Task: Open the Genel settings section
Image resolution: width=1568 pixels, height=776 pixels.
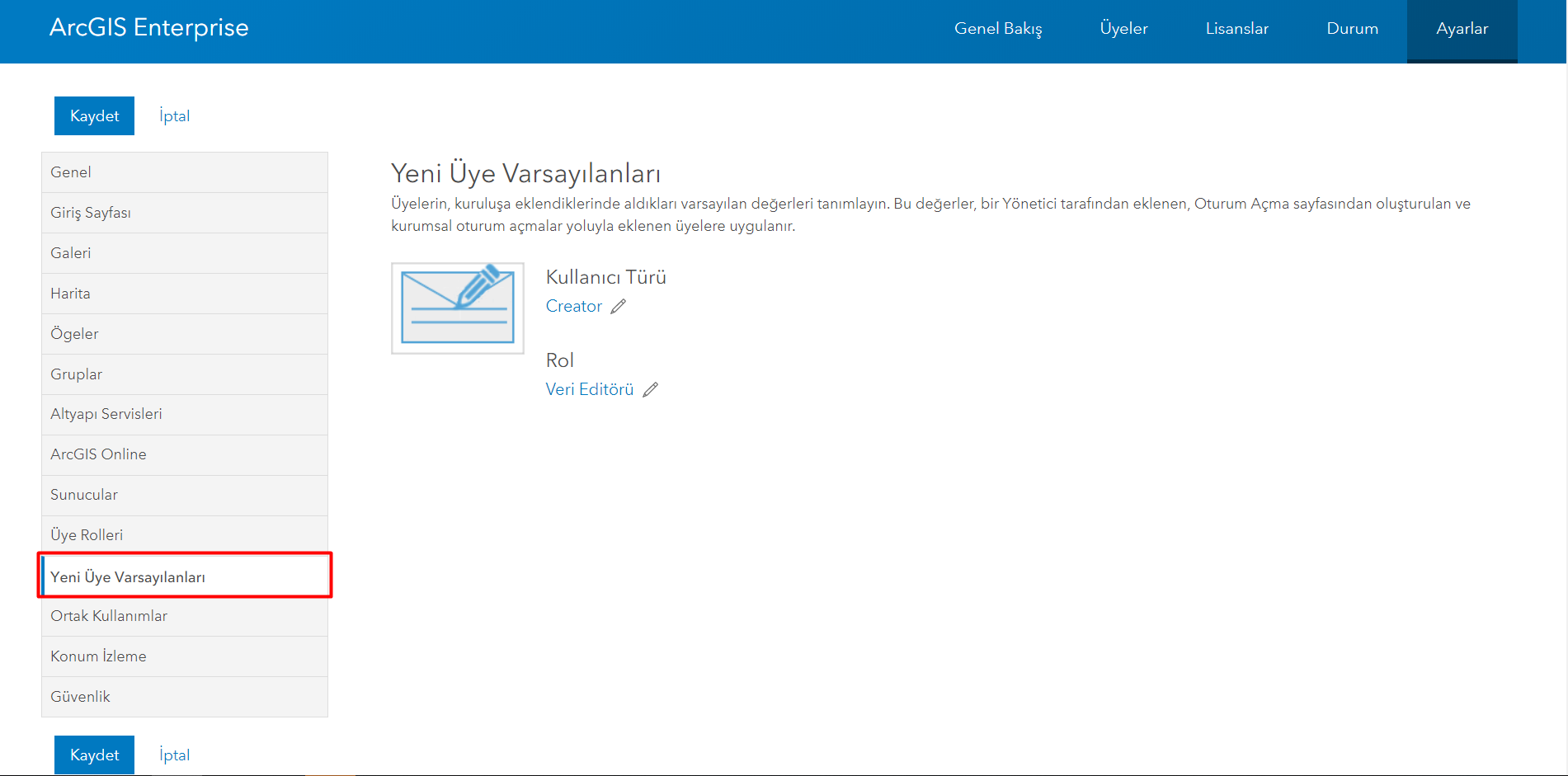Action: pos(185,172)
